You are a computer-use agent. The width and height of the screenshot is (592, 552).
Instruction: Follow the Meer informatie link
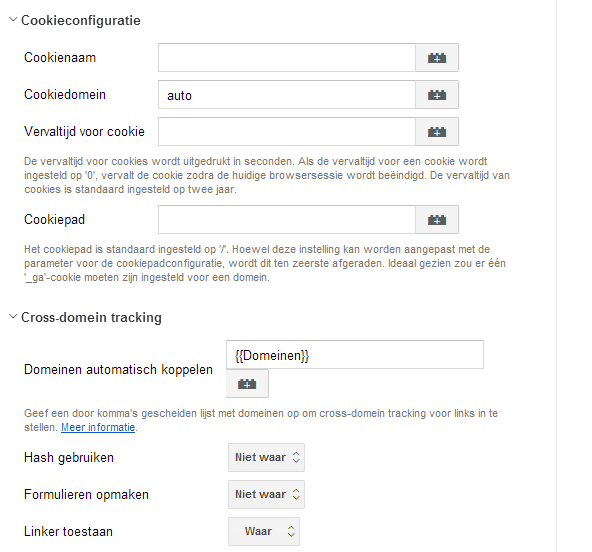coord(98,427)
